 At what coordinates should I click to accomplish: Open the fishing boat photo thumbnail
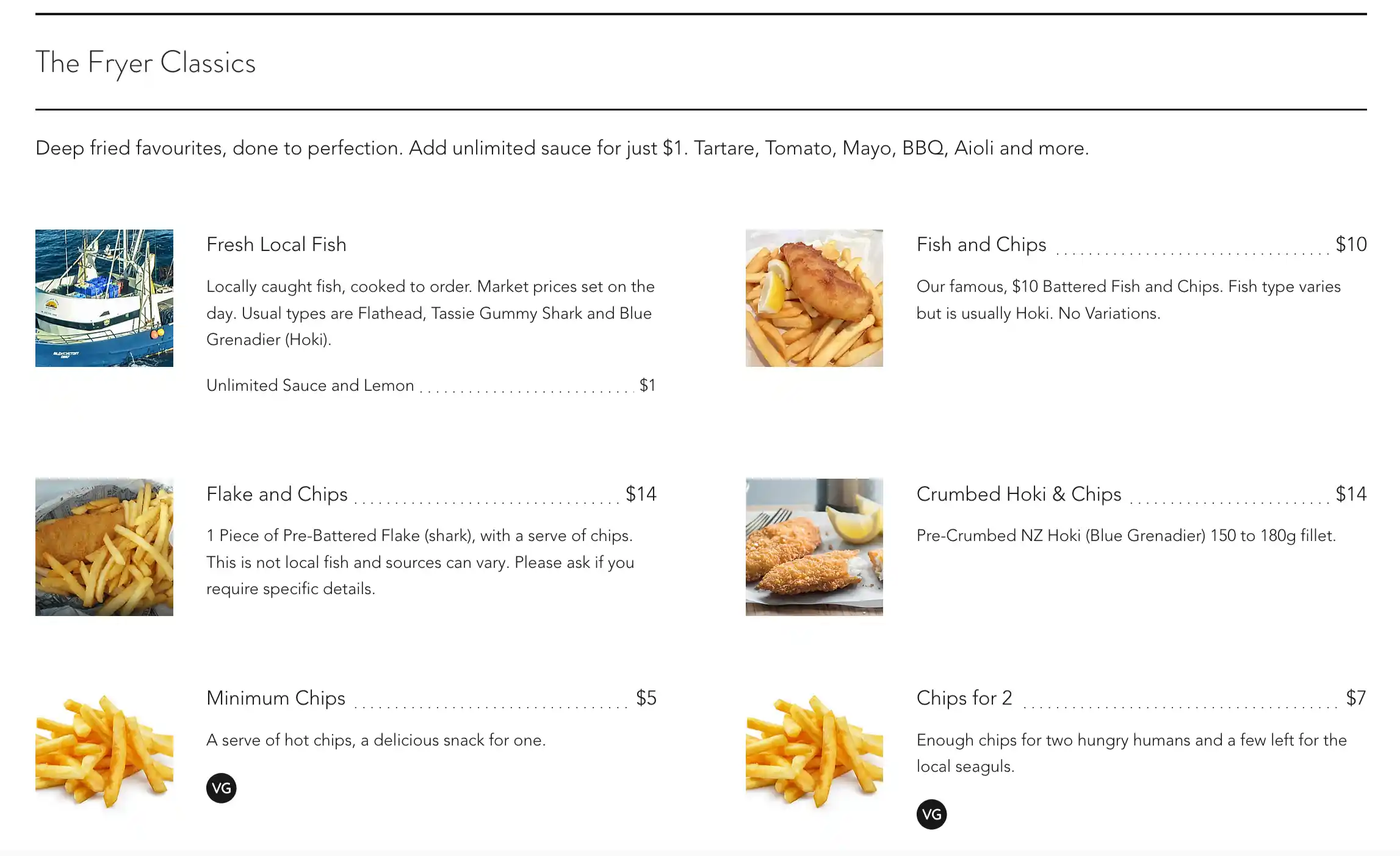104,298
